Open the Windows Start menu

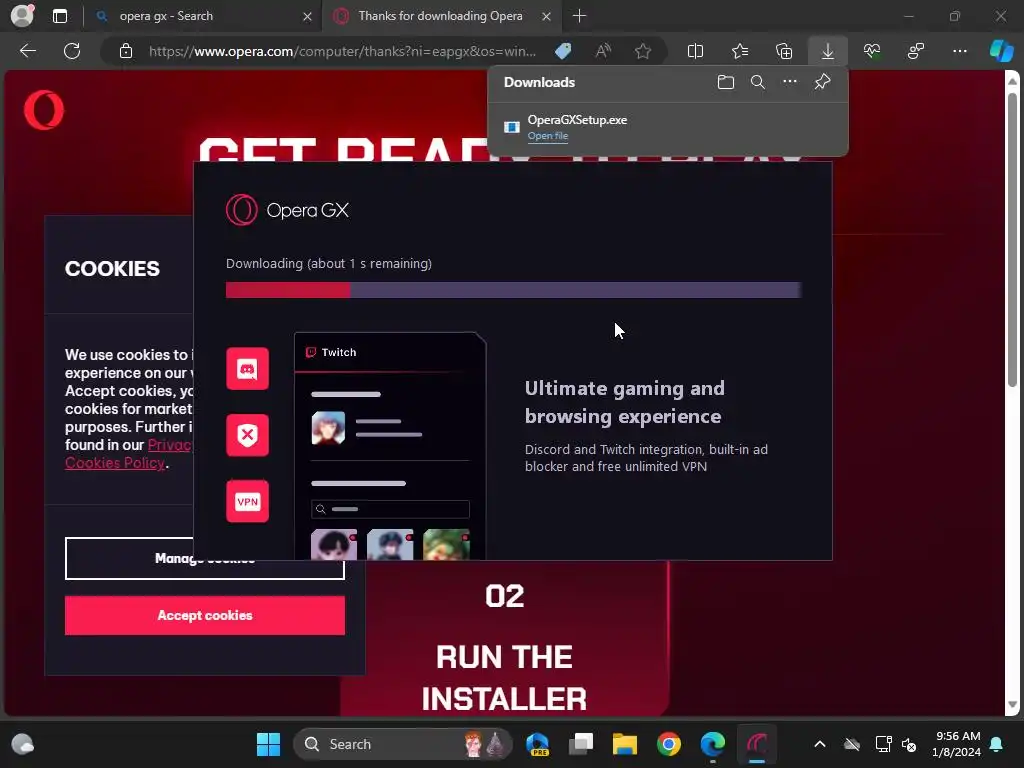[x=268, y=744]
